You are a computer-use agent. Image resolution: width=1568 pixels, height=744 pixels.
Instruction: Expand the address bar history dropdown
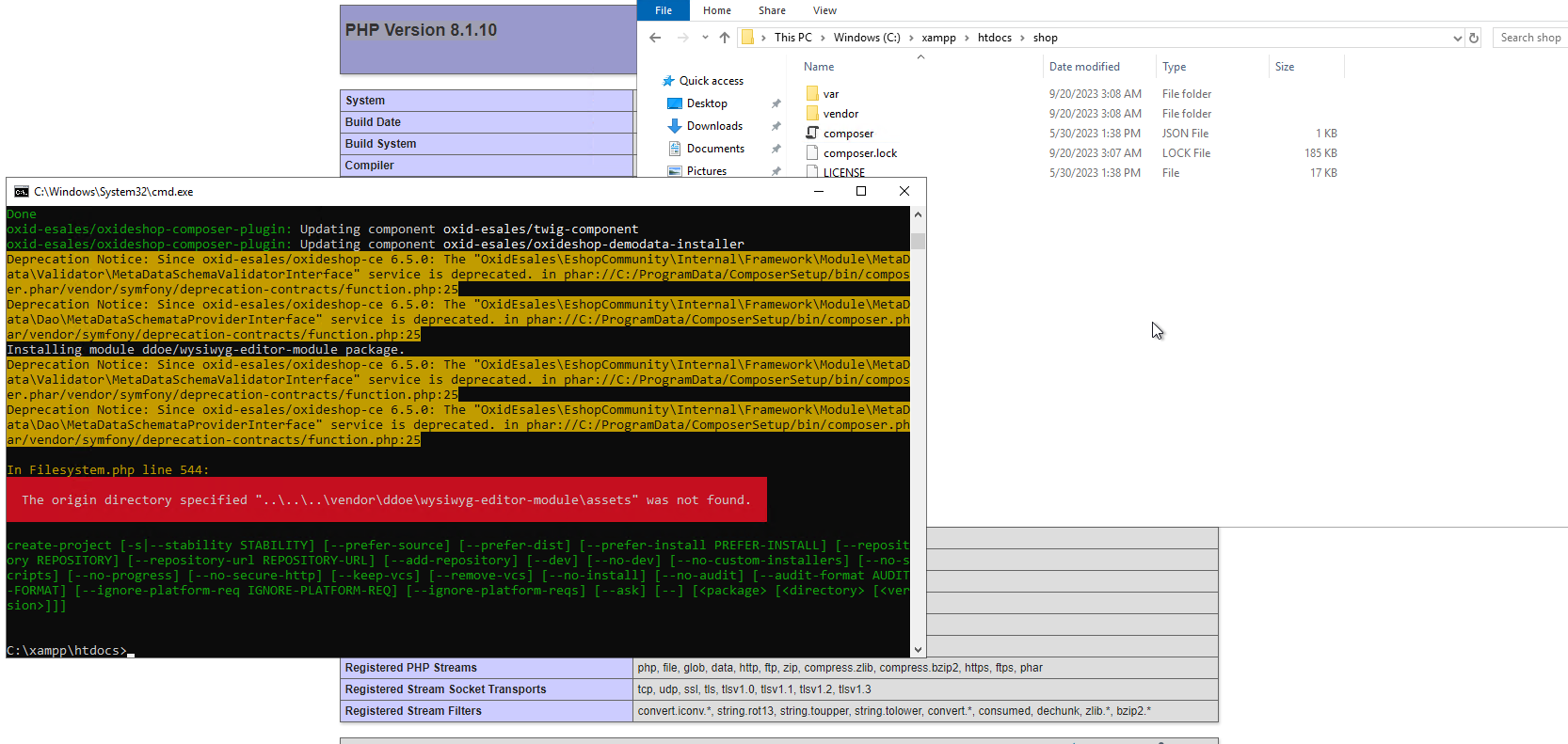point(1457,39)
